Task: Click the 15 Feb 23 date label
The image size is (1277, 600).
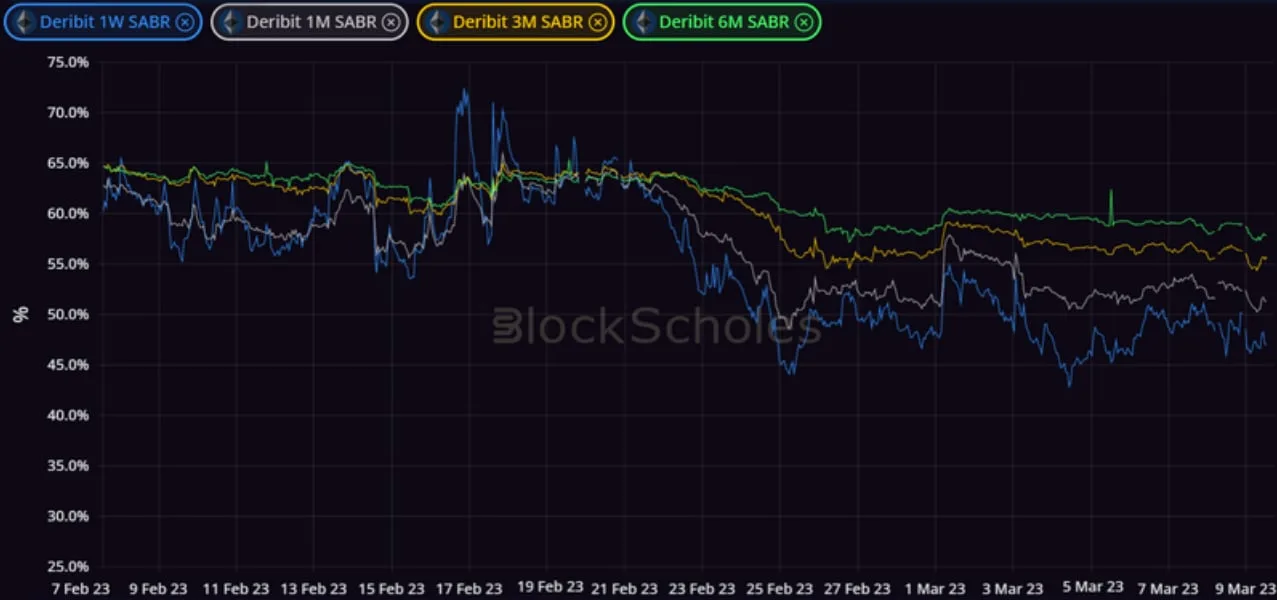Action: (391, 588)
